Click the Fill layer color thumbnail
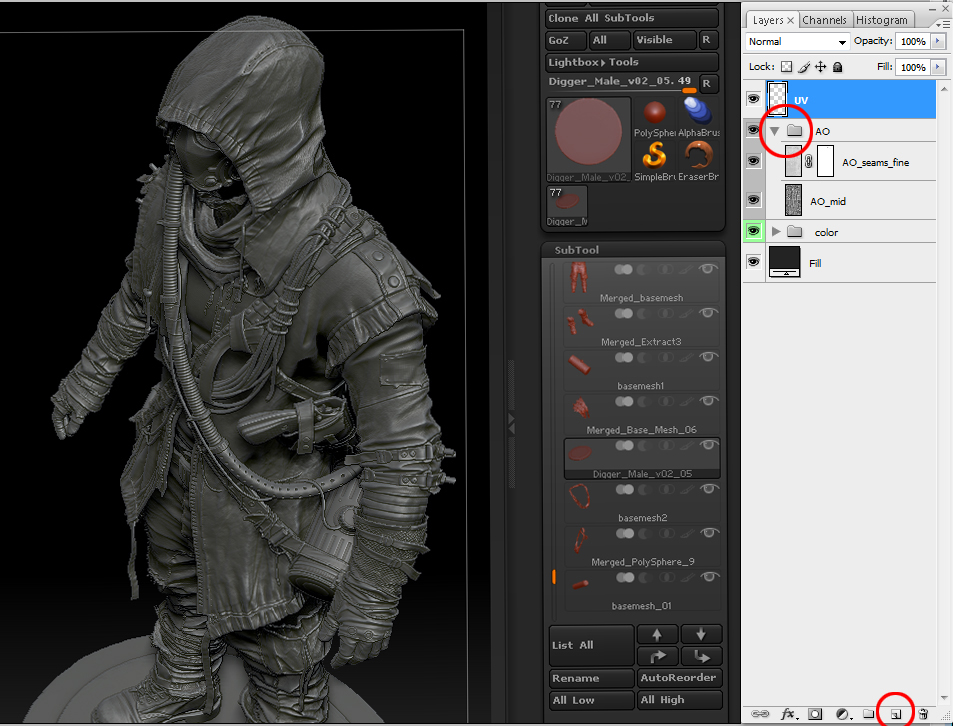Screen dimensions: 953x726 coord(785,262)
